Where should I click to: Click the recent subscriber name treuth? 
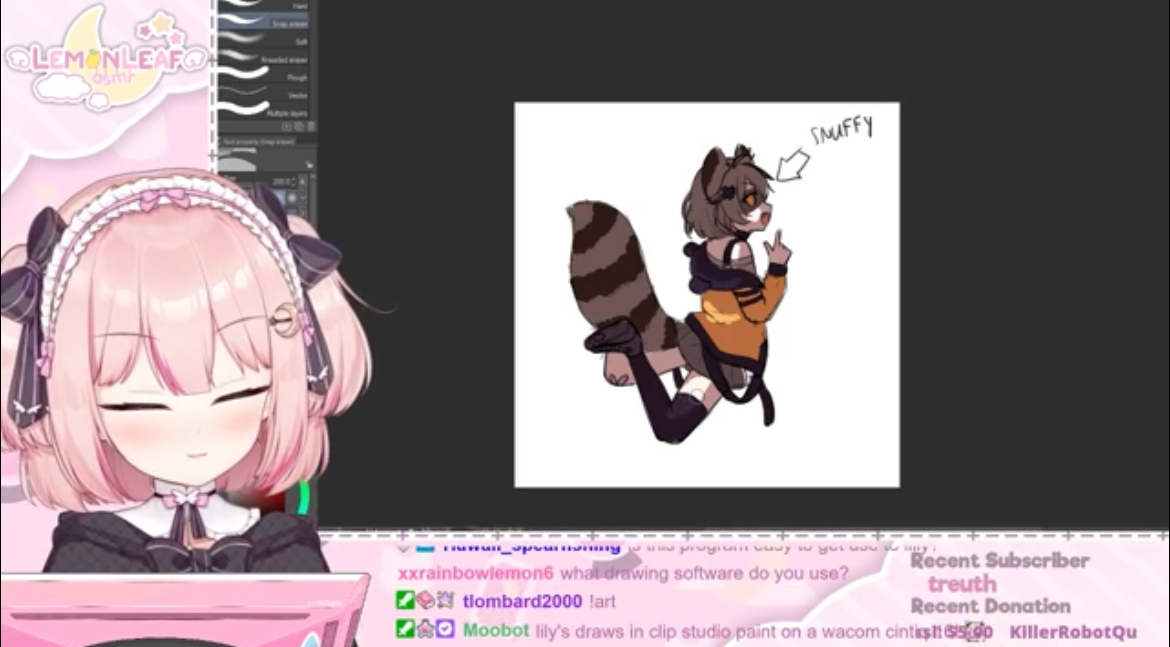point(963,584)
